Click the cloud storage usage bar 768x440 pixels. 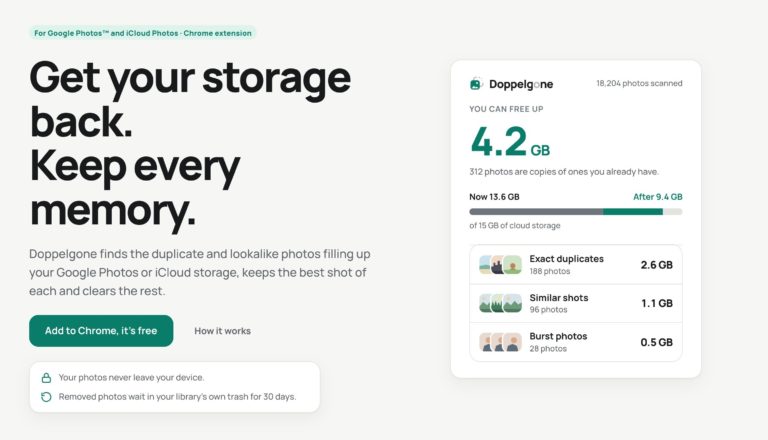point(576,212)
